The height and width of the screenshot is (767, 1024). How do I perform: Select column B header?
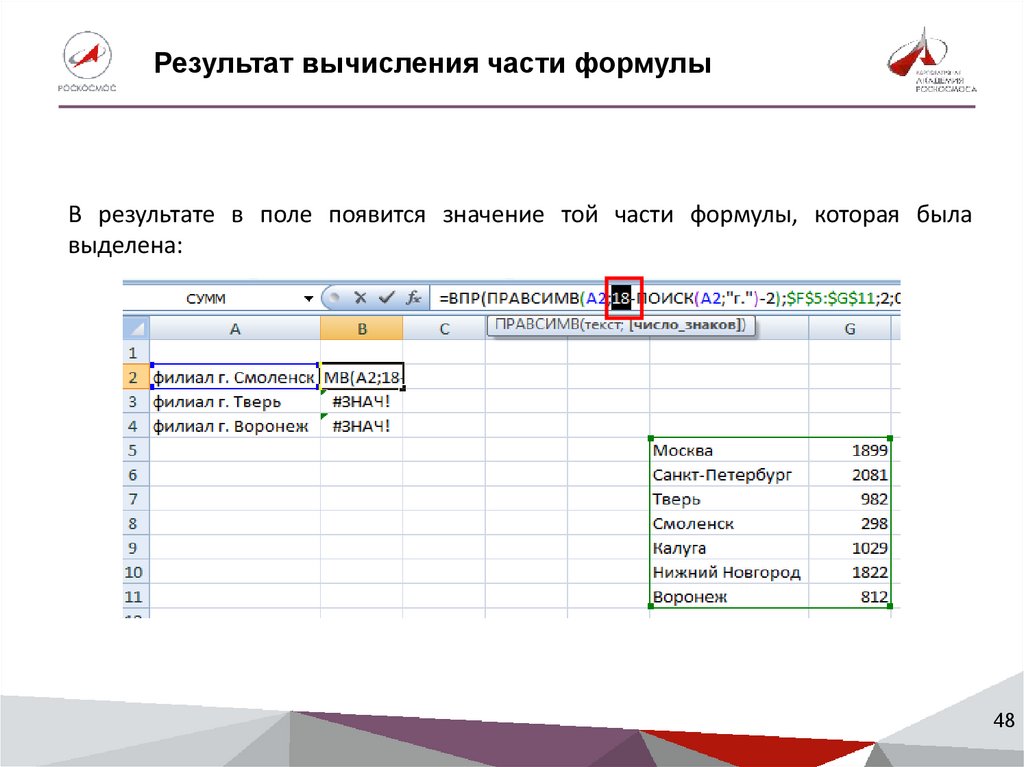(x=361, y=328)
